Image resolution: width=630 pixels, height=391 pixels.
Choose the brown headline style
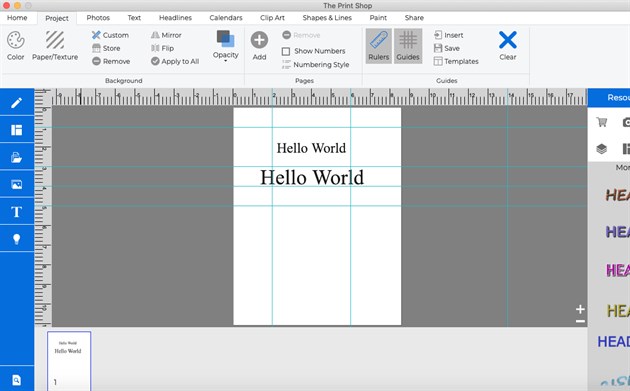pyautogui.click(x=618, y=195)
